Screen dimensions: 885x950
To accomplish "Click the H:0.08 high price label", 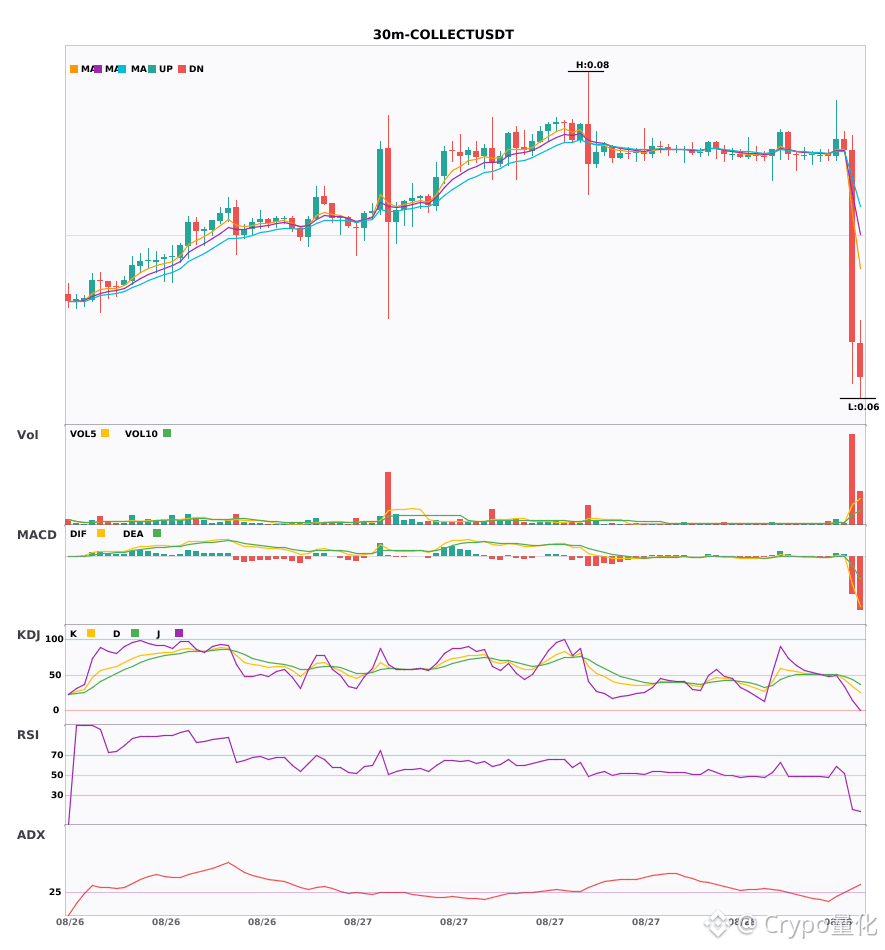I will [x=592, y=65].
